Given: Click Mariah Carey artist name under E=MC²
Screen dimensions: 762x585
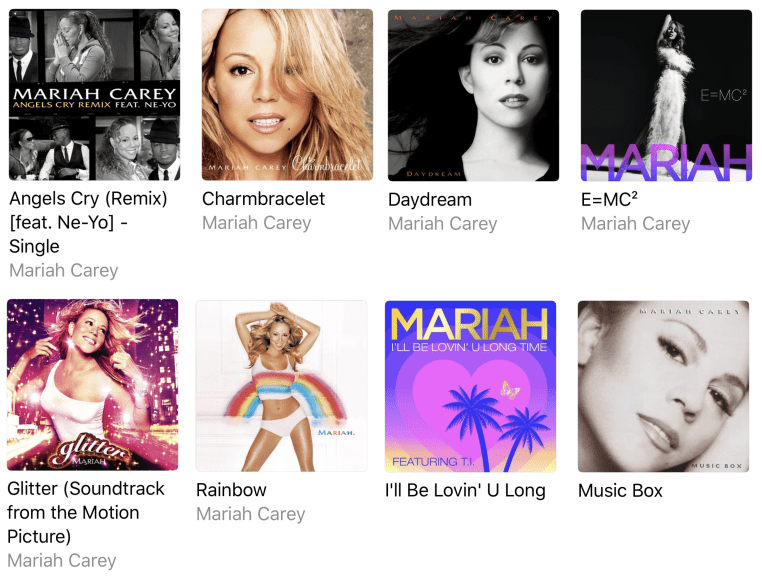Looking at the screenshot, I should (636, 224).
